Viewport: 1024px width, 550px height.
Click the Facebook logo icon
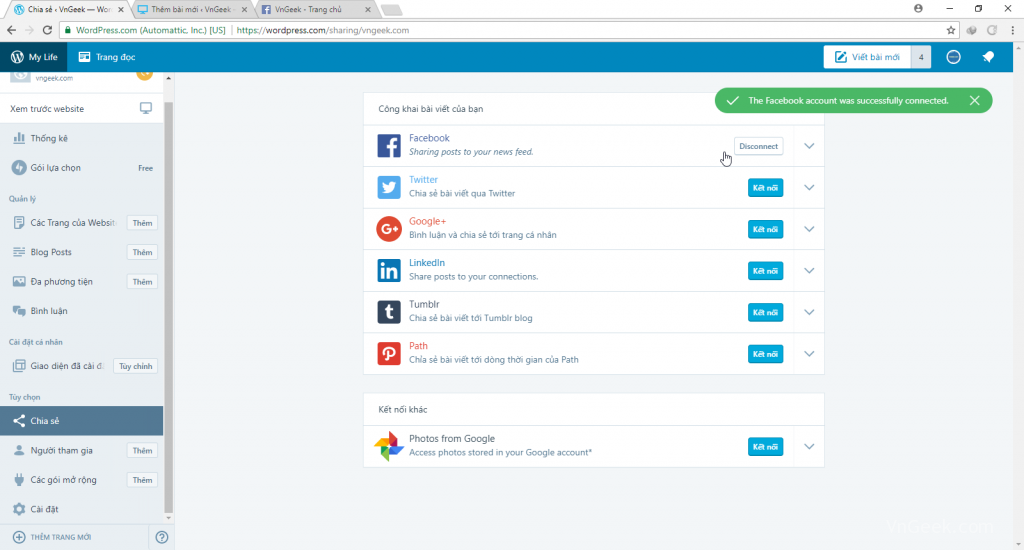(x=389, y=146)
